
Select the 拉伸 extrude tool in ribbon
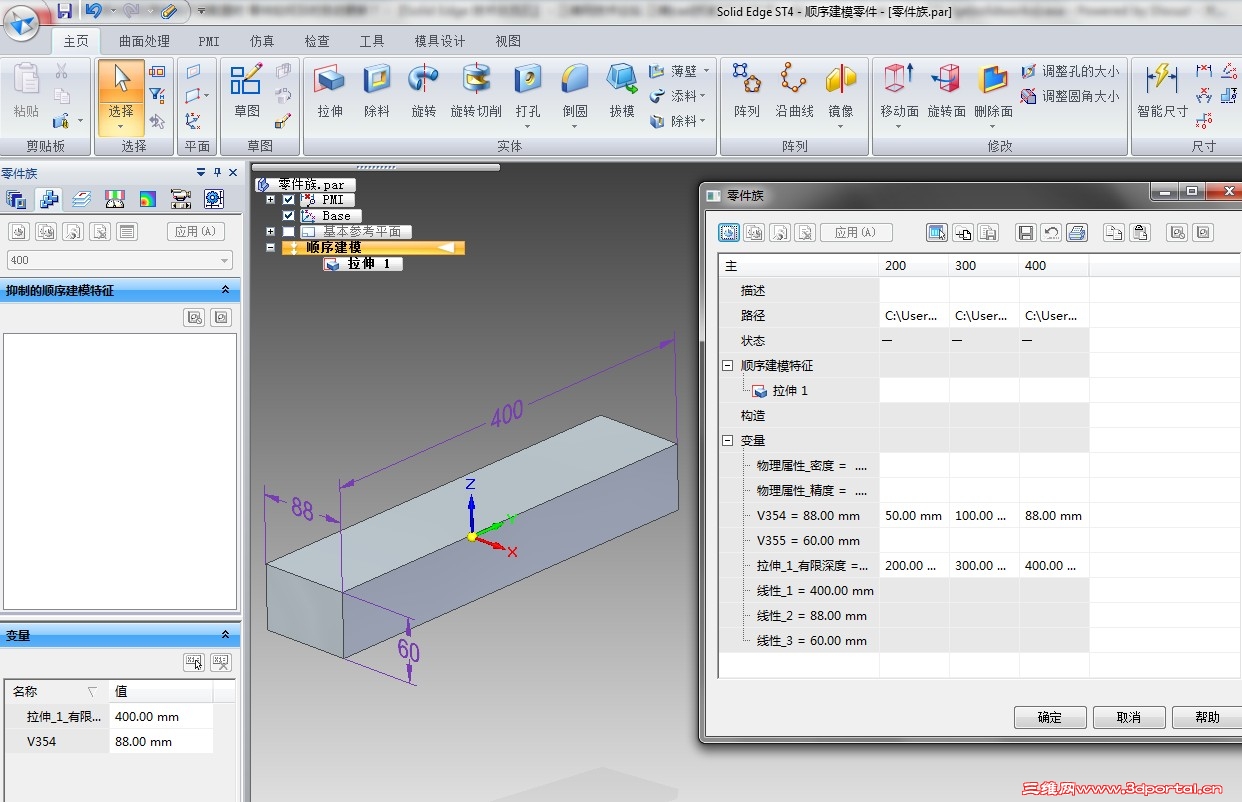(x=330, y=91)
